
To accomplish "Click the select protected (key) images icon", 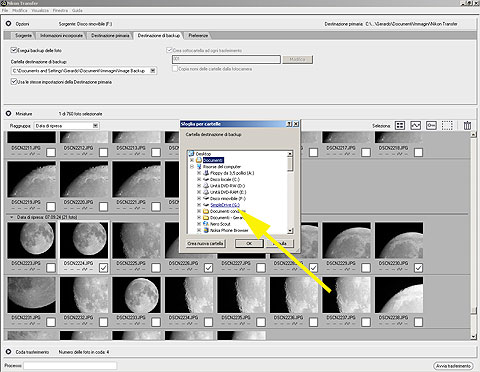I will click(x=431, y=126).
